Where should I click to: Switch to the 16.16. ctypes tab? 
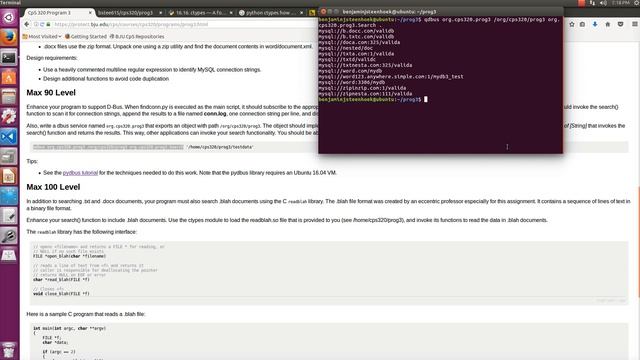click(201, 13)
